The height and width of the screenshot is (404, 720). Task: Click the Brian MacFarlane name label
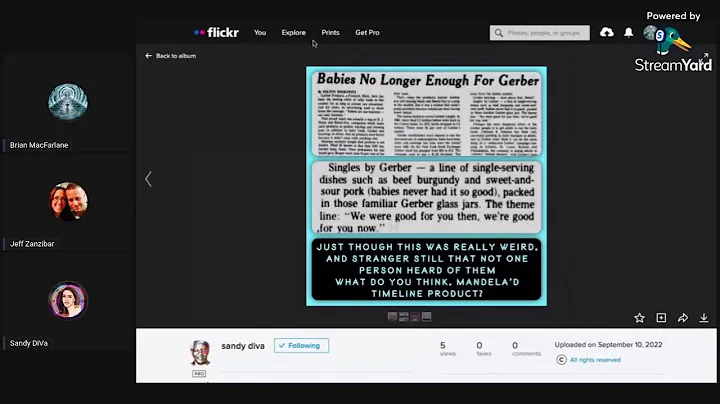click(x=39, y=145)
